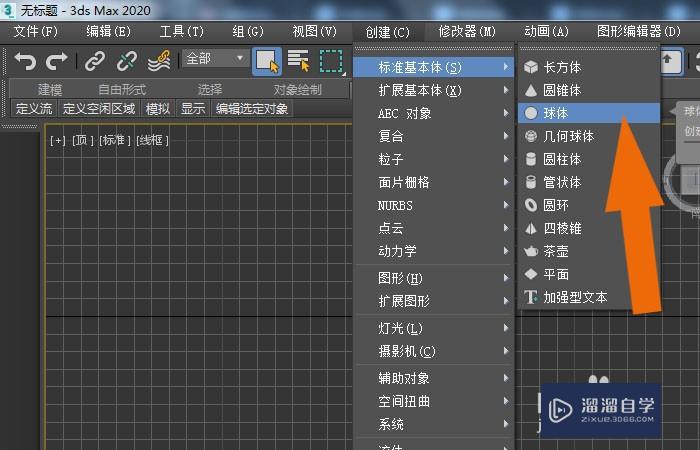Open the 组(G) menu

point(248,32)
